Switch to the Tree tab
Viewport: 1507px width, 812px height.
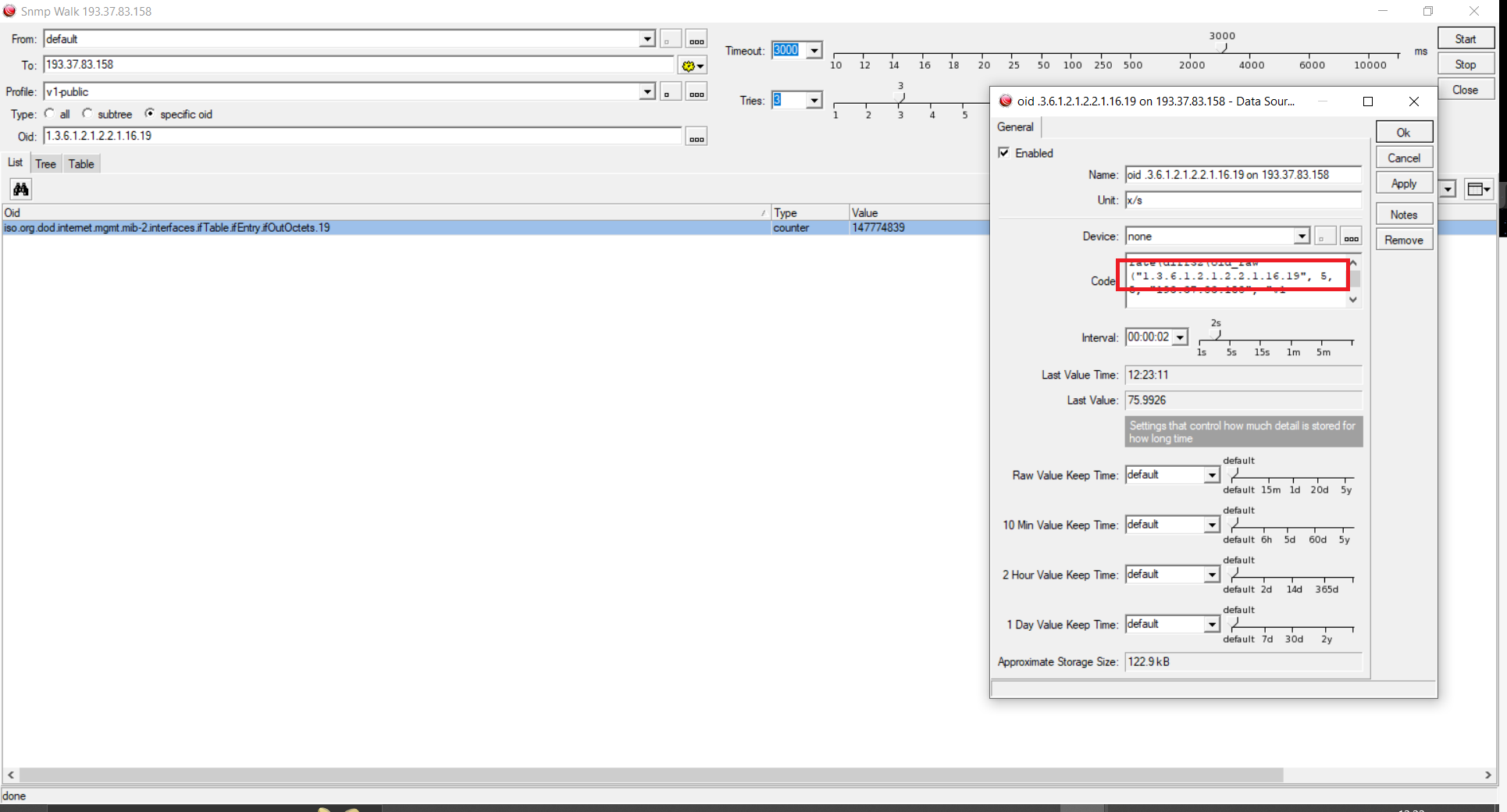tap(45, 164)
